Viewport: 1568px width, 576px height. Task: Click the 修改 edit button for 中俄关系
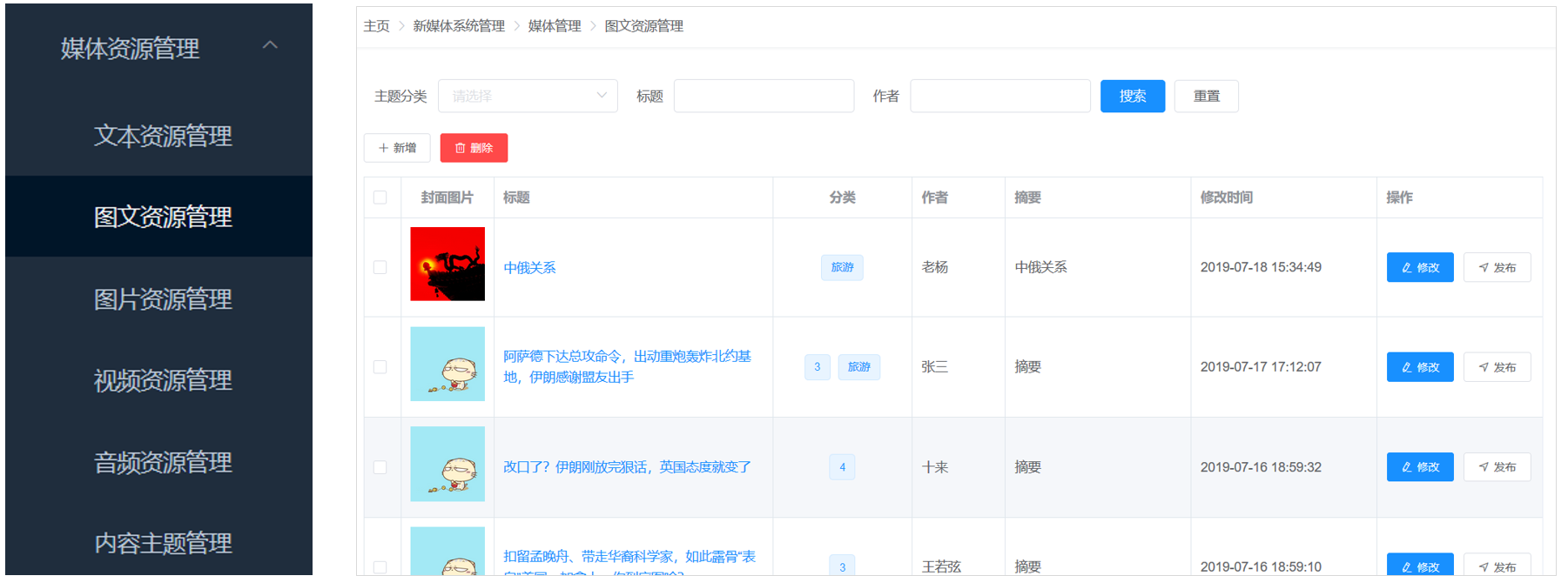1419,267
